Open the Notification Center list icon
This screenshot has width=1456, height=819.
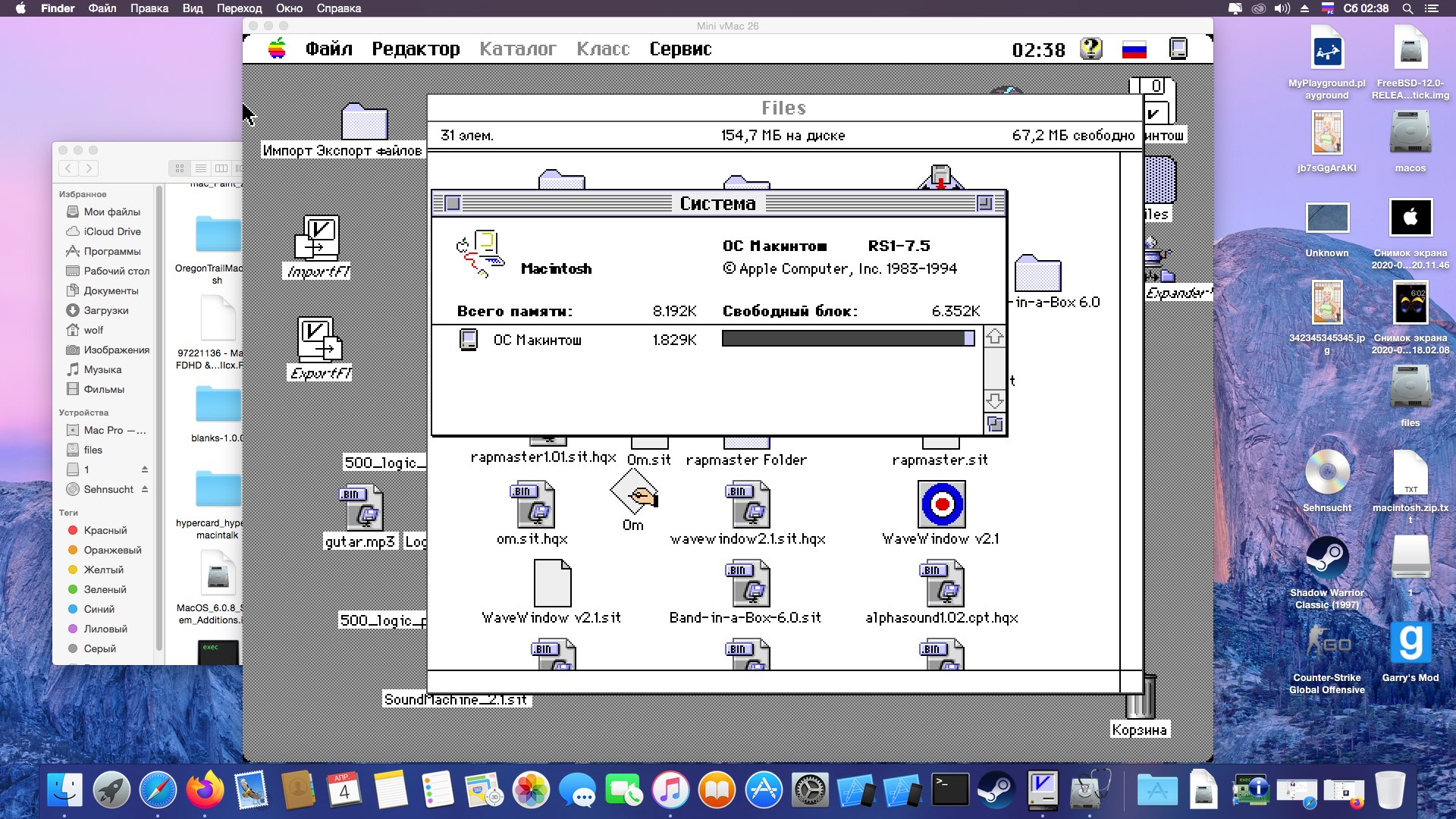[x=1431, y=8]
